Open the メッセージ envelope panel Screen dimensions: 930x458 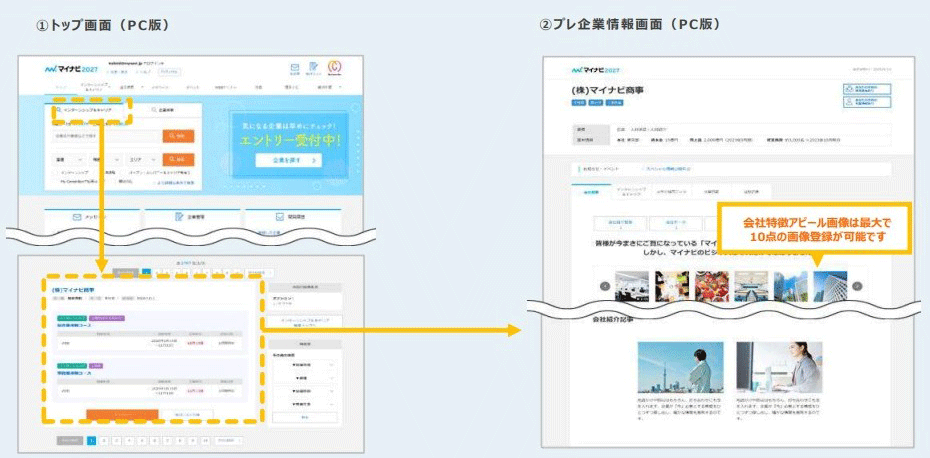coord(90,216)
